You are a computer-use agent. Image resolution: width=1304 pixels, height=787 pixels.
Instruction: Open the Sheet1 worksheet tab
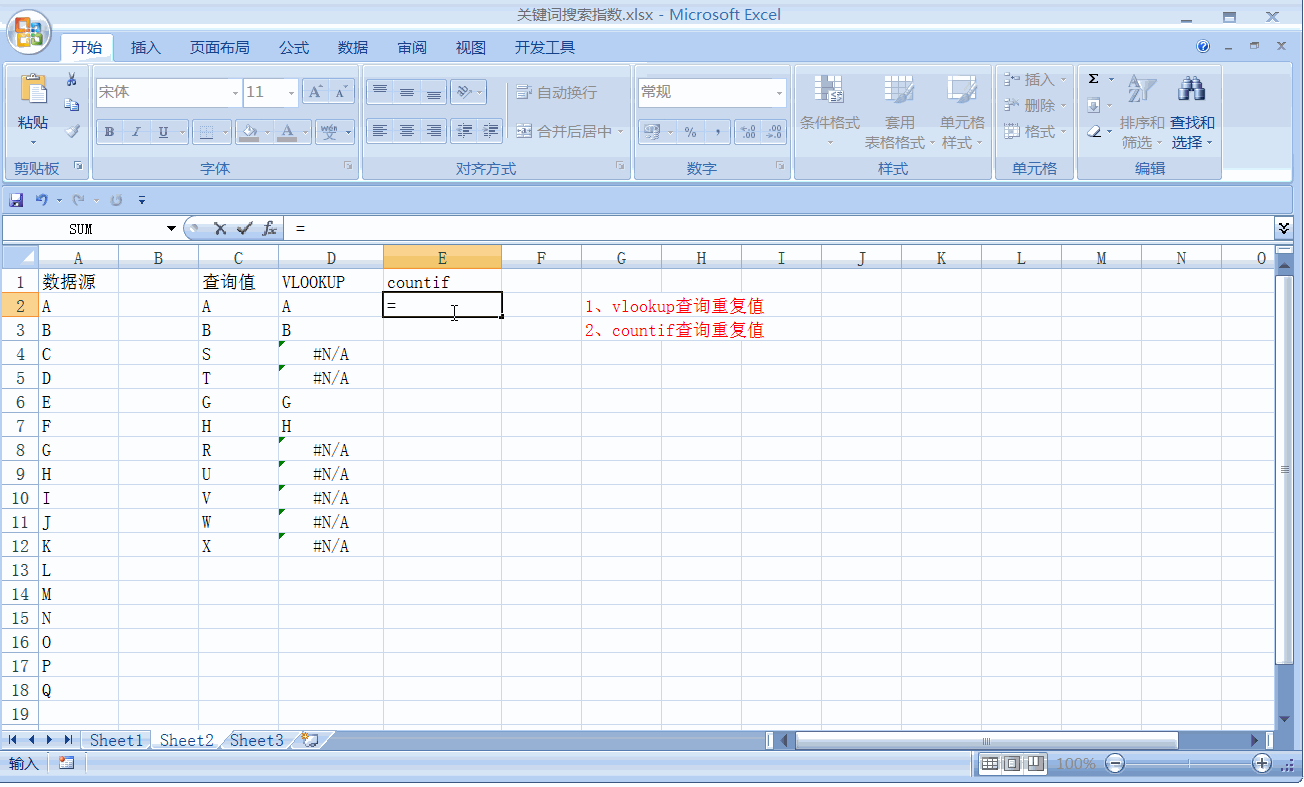[x=116, y=740]
